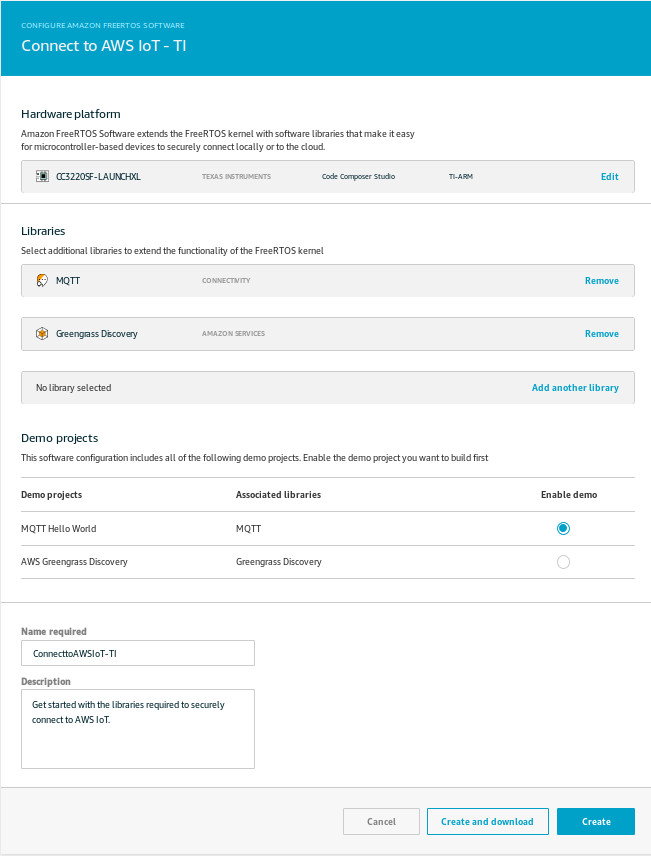Click MQTT in Associated libraries column
This screenshot has width=651, height=856.
coord(248,528)
